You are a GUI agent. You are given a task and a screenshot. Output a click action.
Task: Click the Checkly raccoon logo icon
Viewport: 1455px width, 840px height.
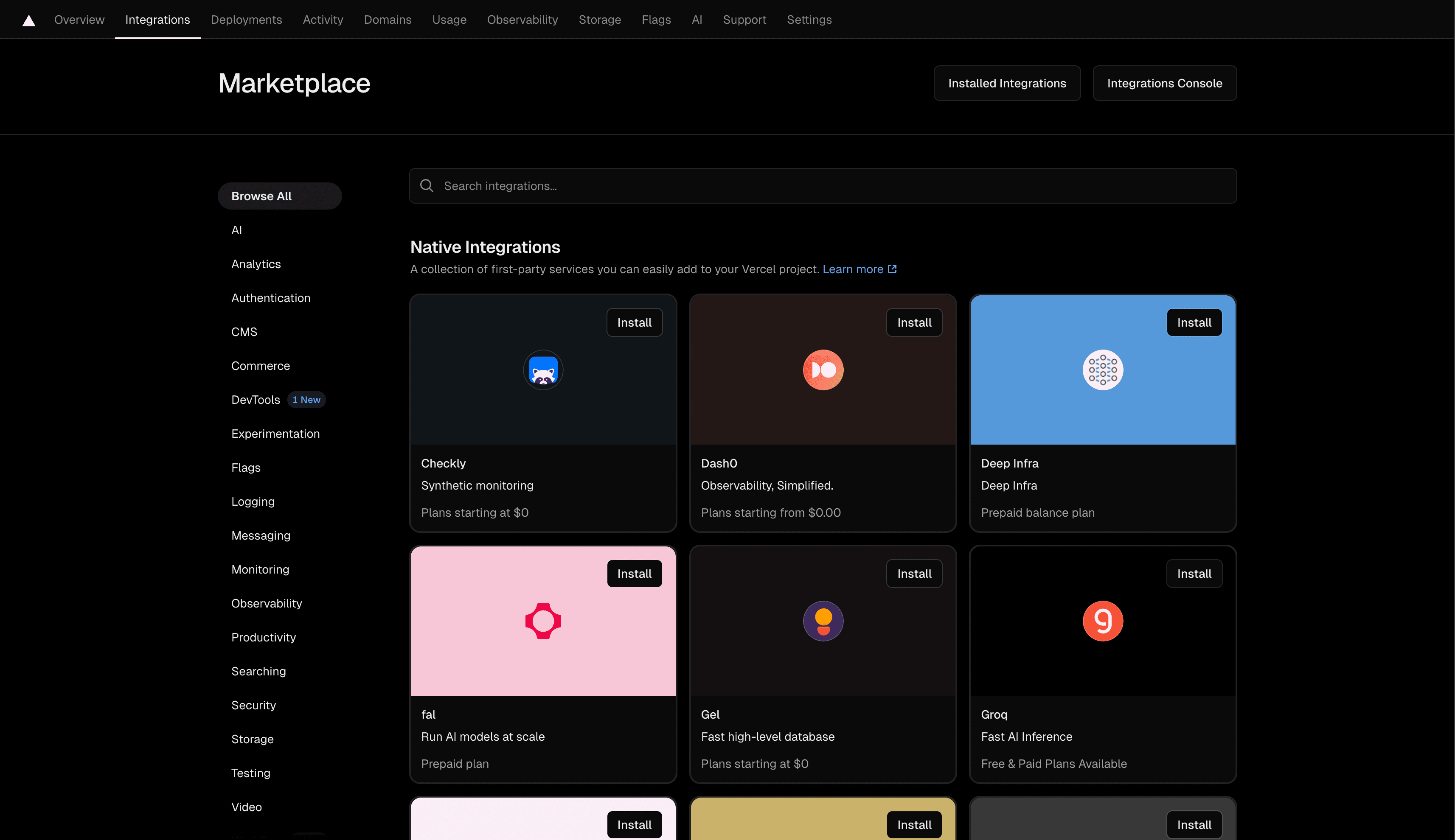click(x=542, y=370)
